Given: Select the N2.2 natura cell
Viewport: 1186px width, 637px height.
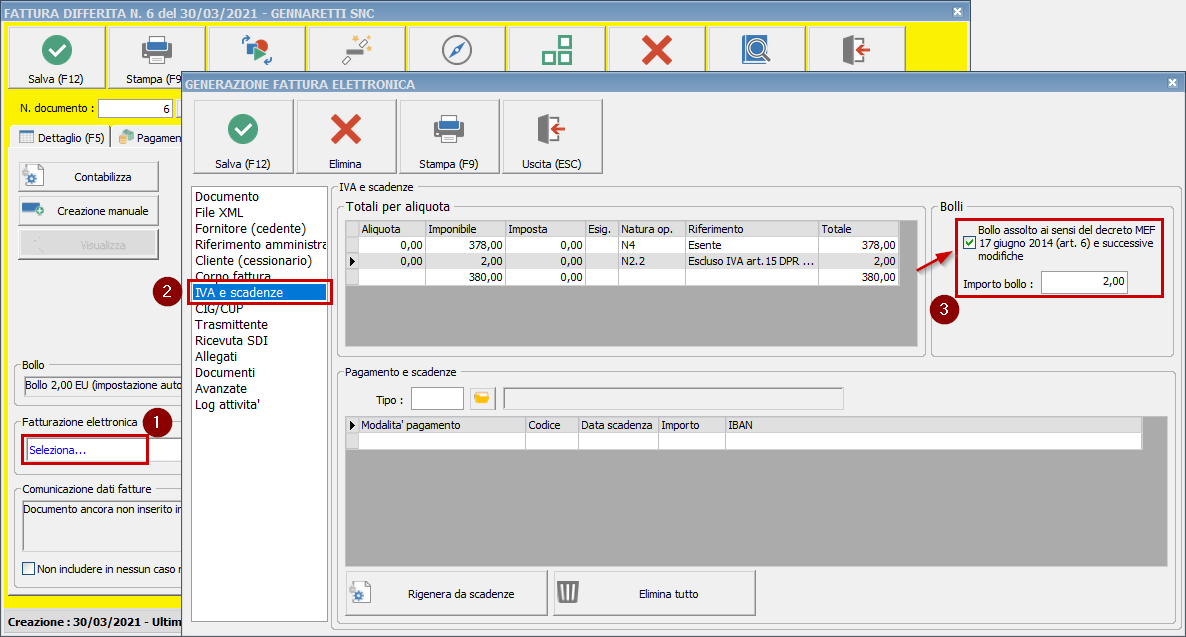Looking at the screenshot, I should pos(651,261).
